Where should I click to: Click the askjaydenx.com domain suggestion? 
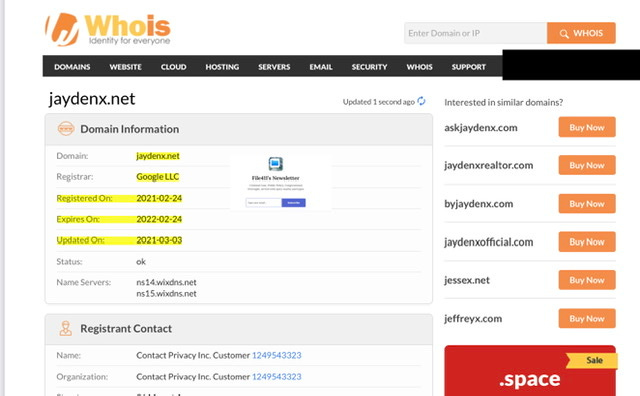[x=481, y=128]
